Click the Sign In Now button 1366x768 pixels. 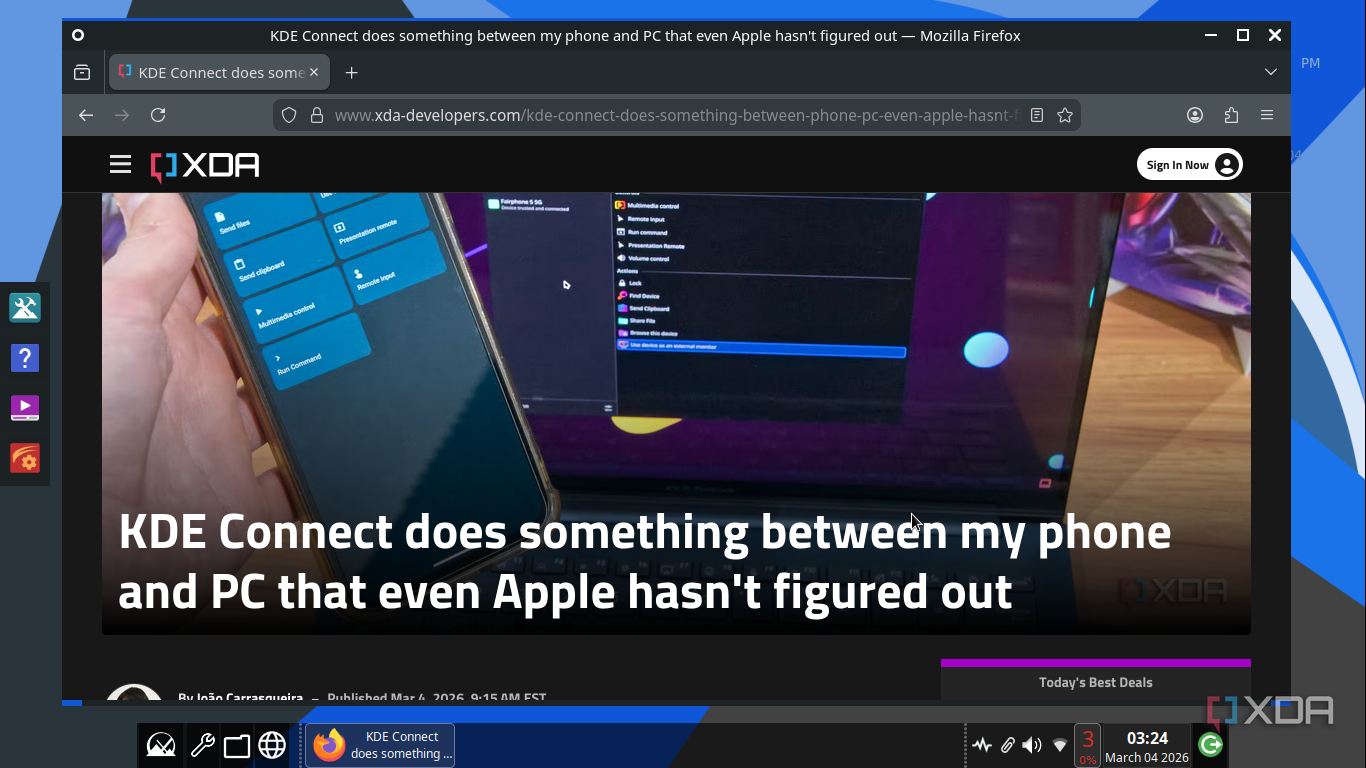[1190, 165]
